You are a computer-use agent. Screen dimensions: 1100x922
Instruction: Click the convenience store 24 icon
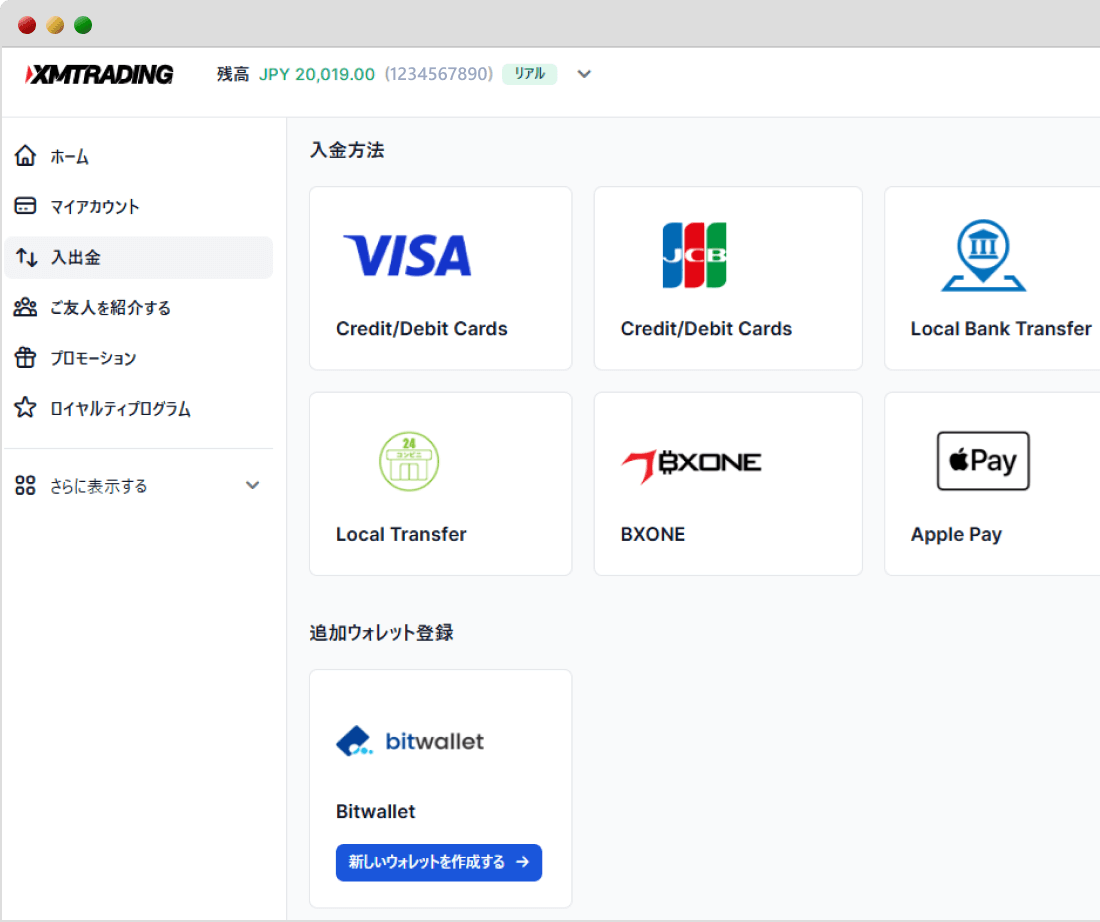click(409, 461)
